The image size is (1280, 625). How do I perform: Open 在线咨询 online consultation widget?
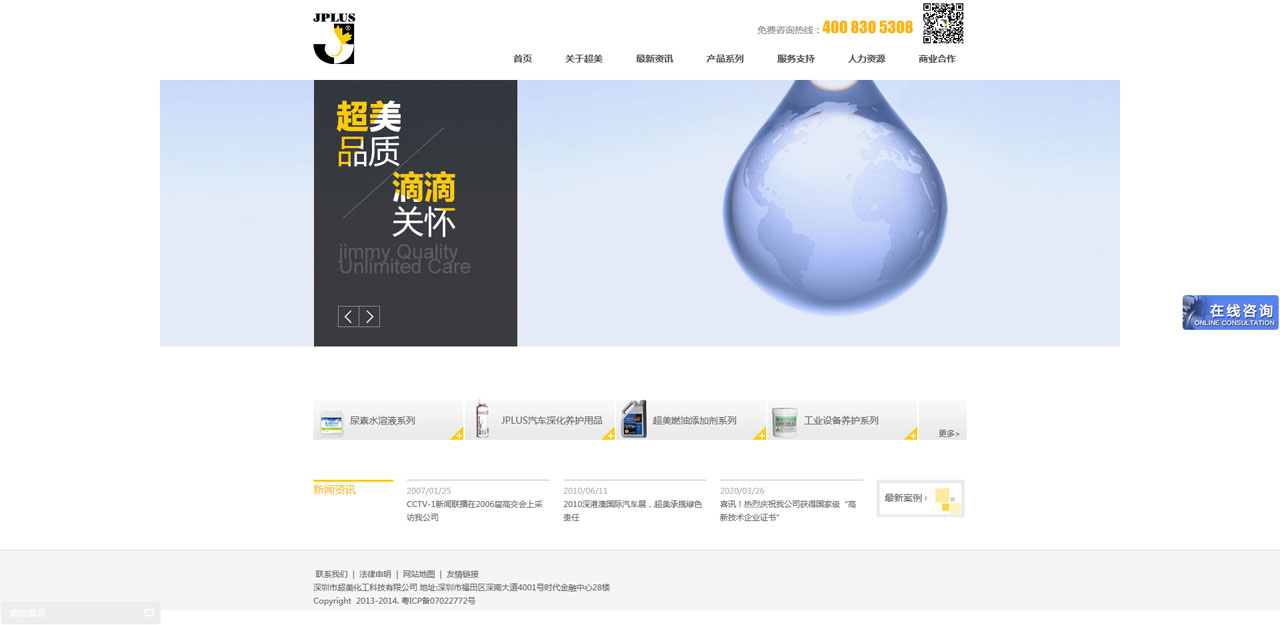point(1231,312)
